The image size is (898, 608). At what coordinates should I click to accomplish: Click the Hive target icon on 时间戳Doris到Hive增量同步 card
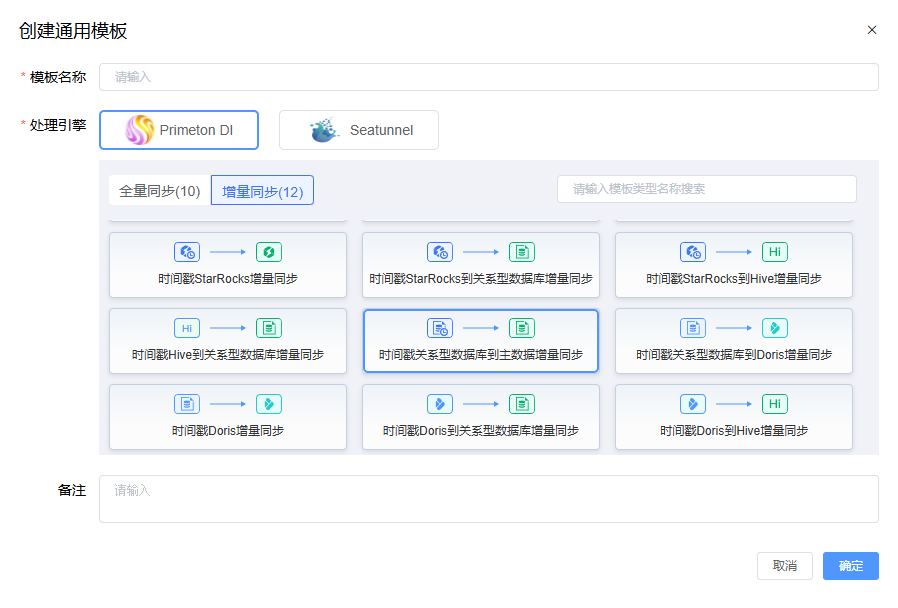pyautogui.click(x=775, y=403)
